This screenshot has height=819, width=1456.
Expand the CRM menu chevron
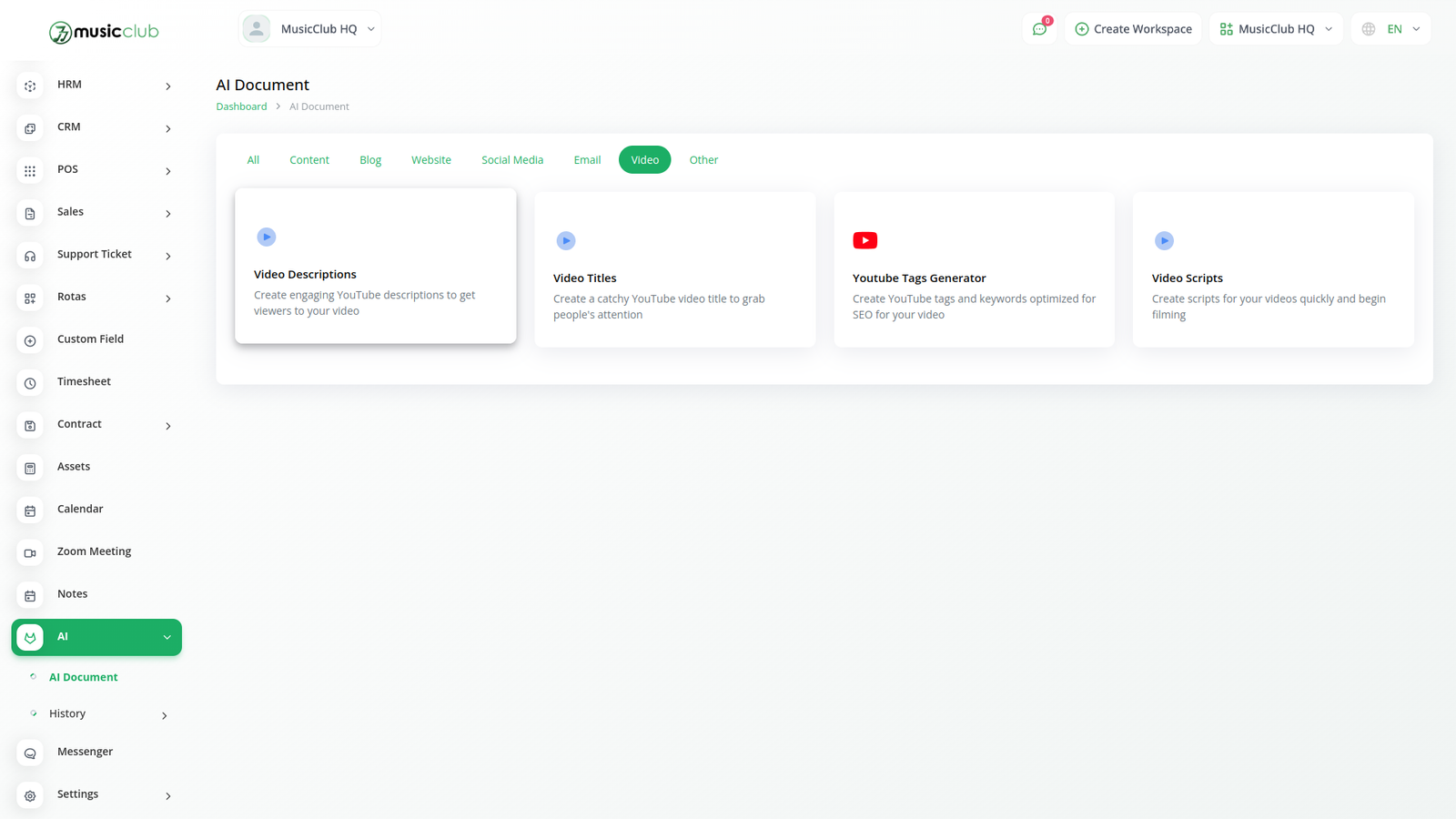pos(168,129)
